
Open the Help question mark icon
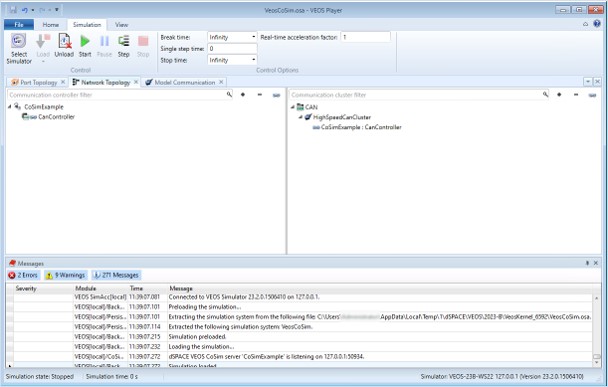[x=597, y=24]
